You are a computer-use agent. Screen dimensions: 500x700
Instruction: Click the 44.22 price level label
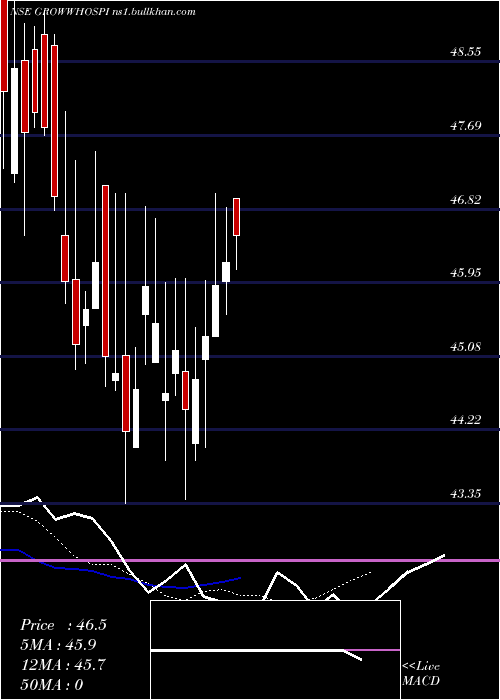coord(466,420)
